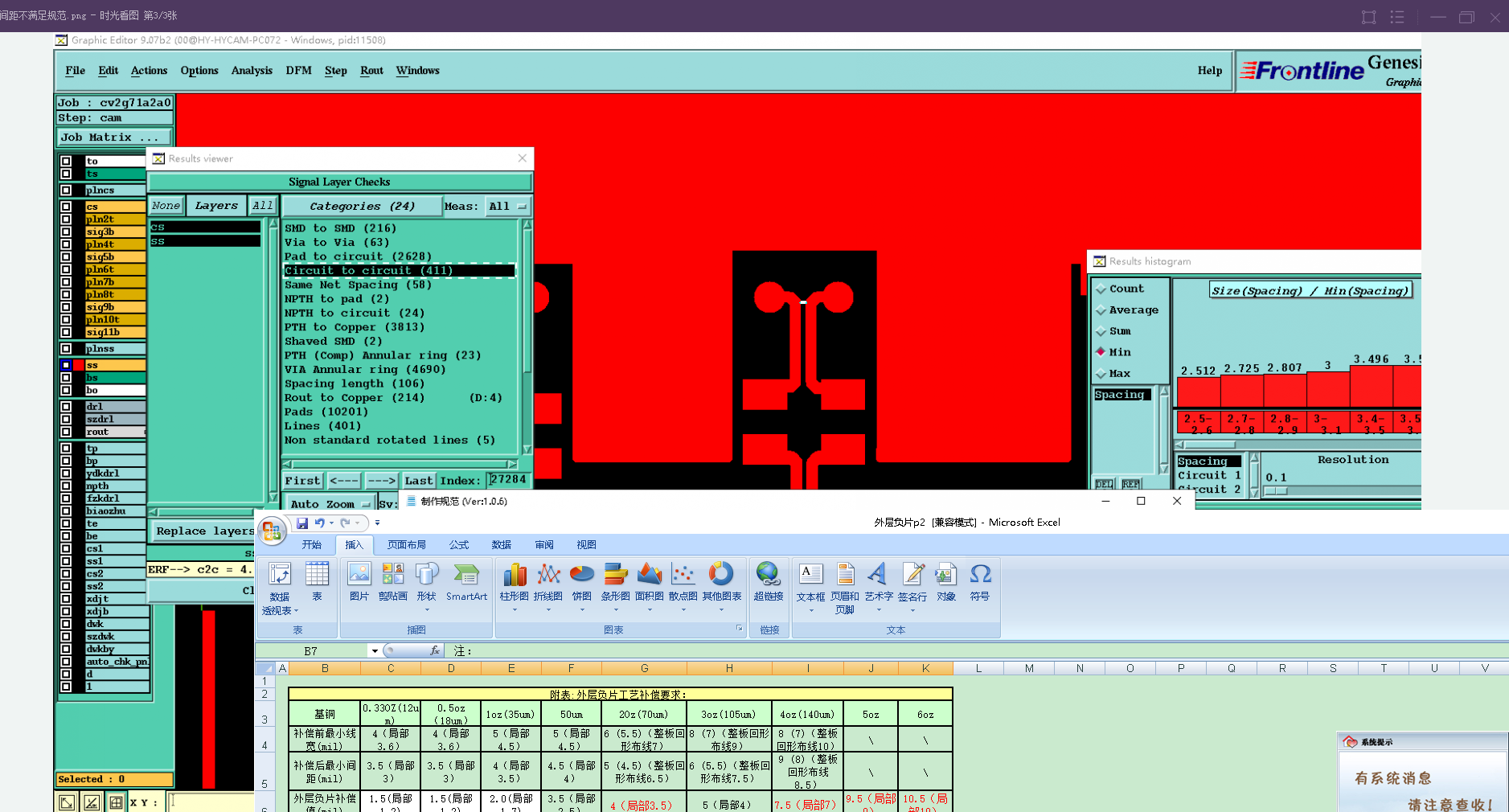Click the red color swatch of layer ss
This screenshot has width=1509, height=812.
pyautogui.click(x=79, y=365)
